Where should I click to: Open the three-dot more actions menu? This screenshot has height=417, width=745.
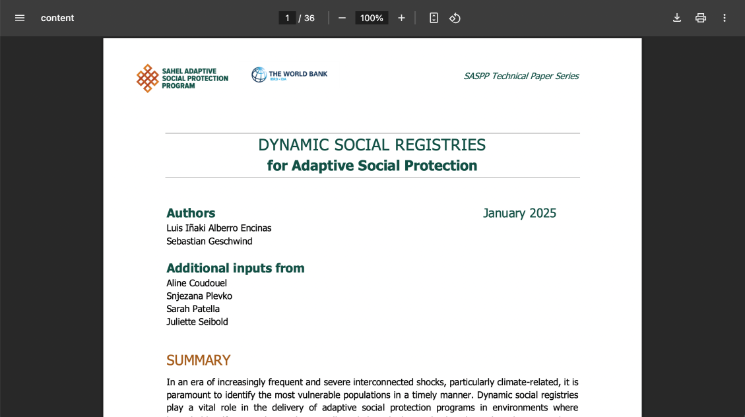725,18
